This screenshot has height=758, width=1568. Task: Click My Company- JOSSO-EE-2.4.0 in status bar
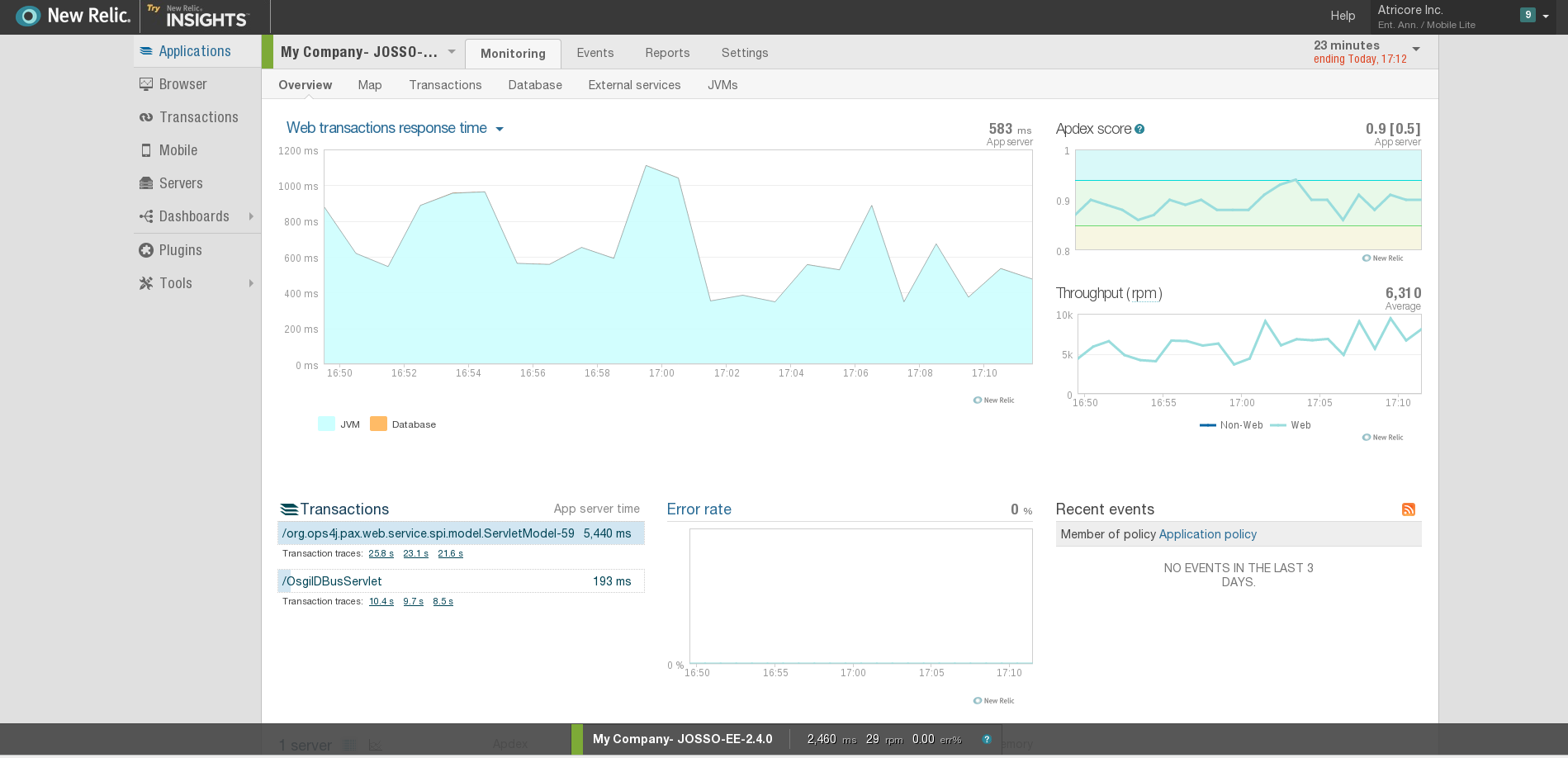[x=683, y=739]
